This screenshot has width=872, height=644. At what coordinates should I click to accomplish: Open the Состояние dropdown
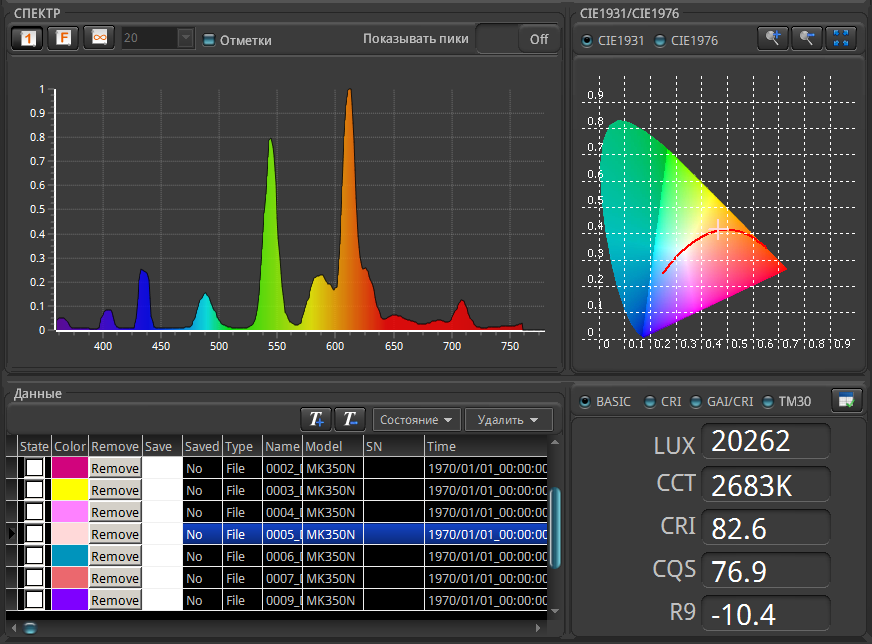tap(416, 420)
